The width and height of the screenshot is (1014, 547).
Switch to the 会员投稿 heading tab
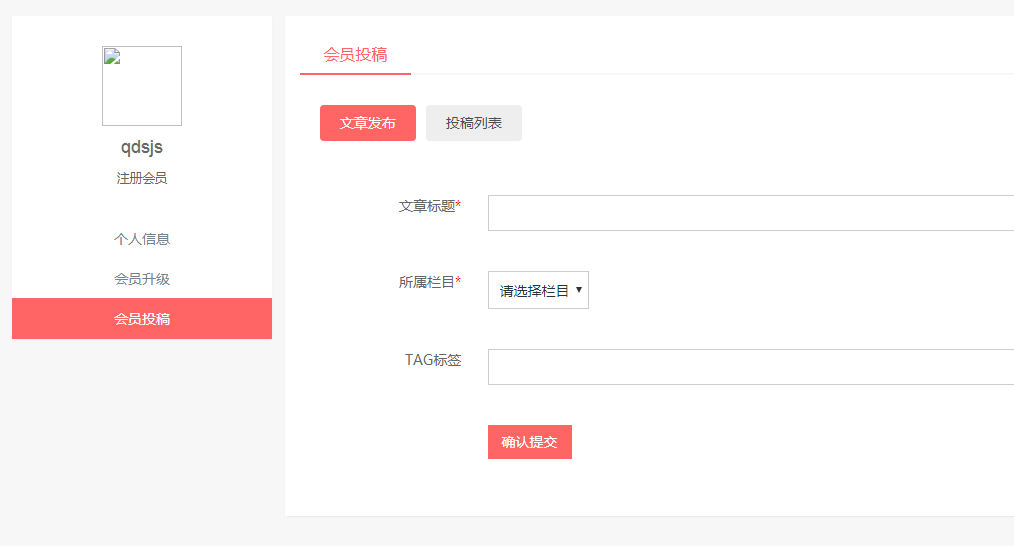tap(355, 55)
